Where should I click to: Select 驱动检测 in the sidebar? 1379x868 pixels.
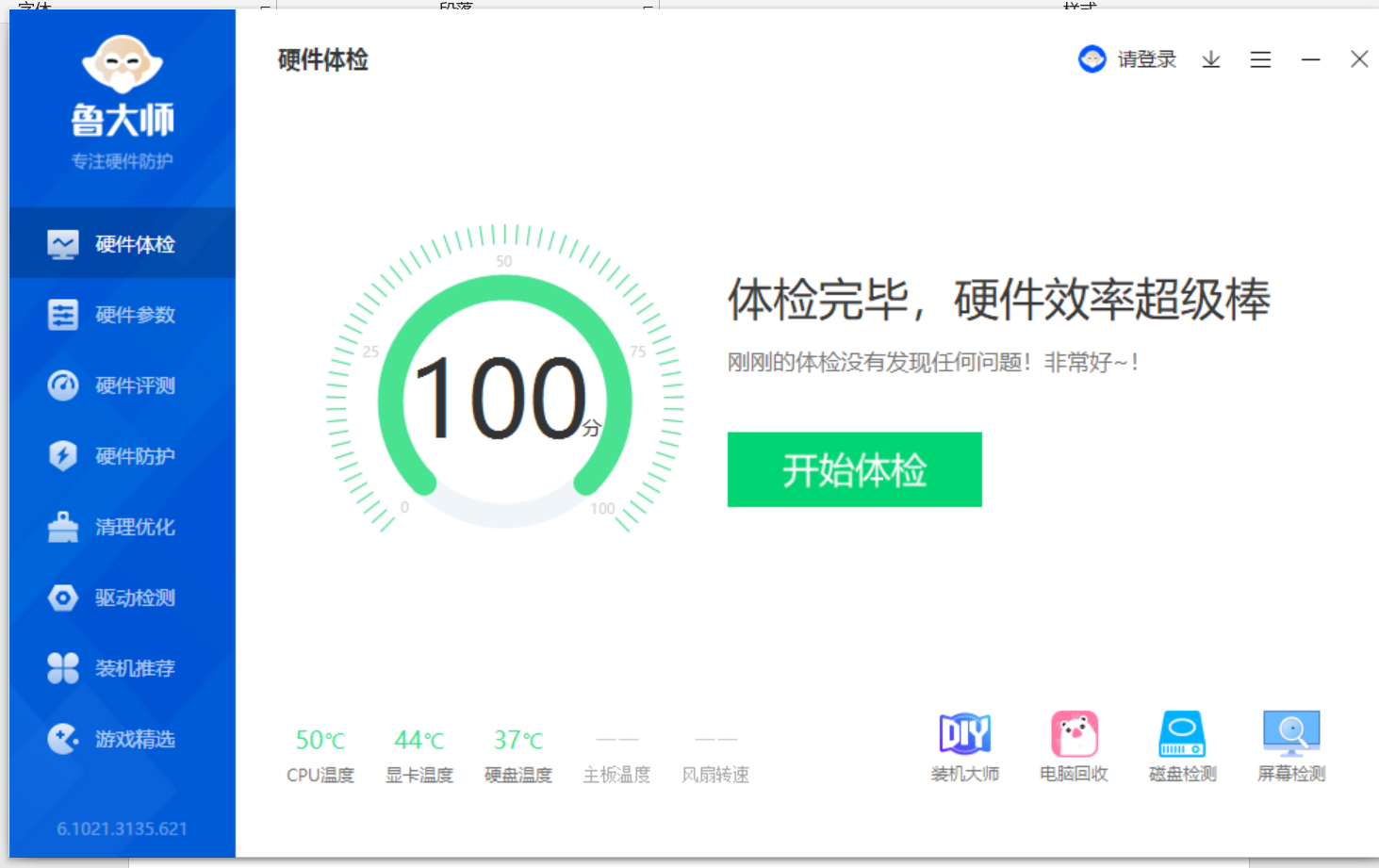coord(123,598)
